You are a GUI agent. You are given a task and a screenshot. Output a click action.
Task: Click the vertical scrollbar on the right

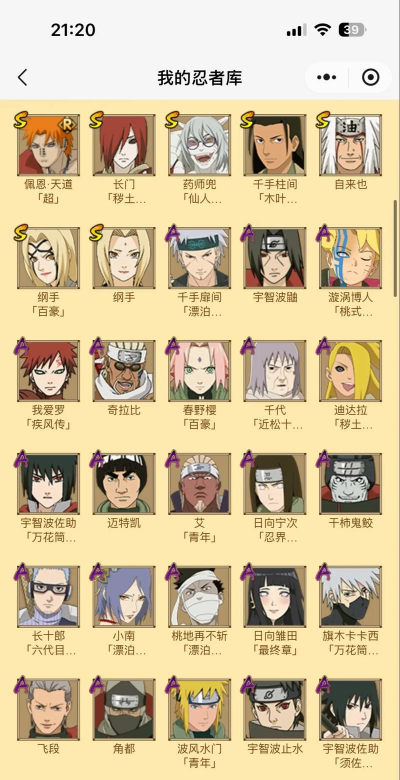[x=396, y=249]
